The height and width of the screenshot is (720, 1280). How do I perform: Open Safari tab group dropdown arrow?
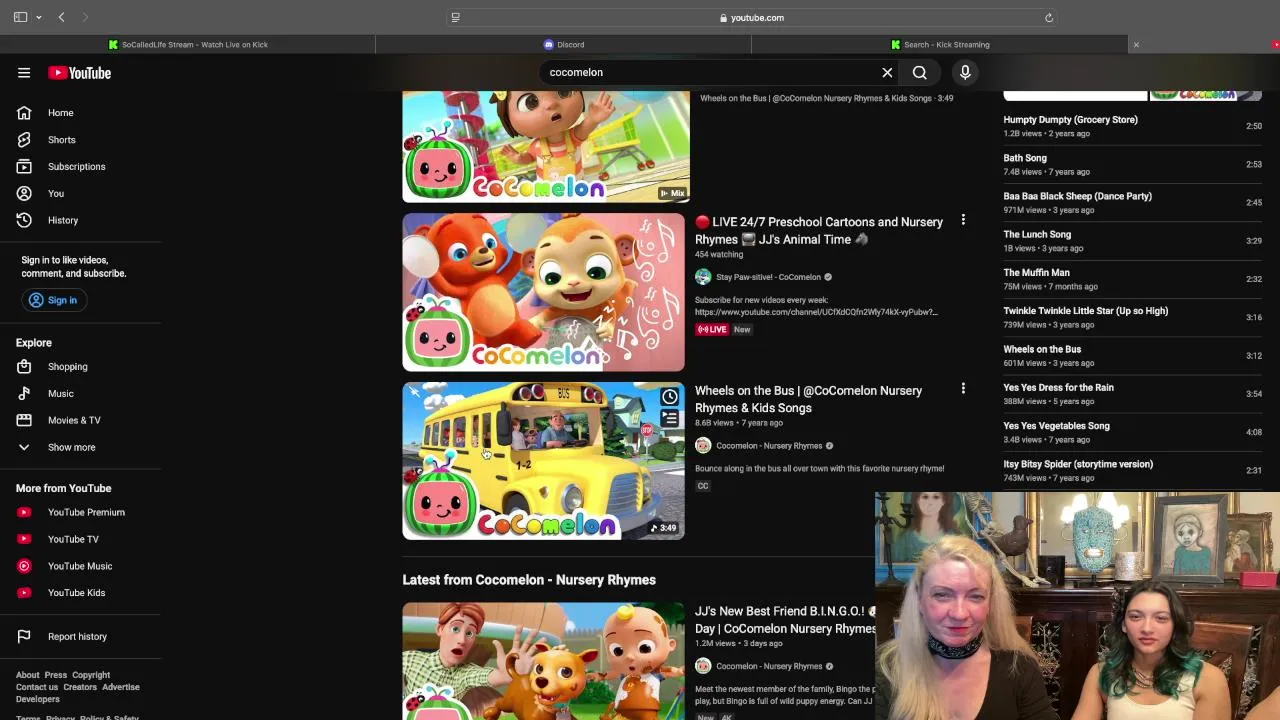39,17
